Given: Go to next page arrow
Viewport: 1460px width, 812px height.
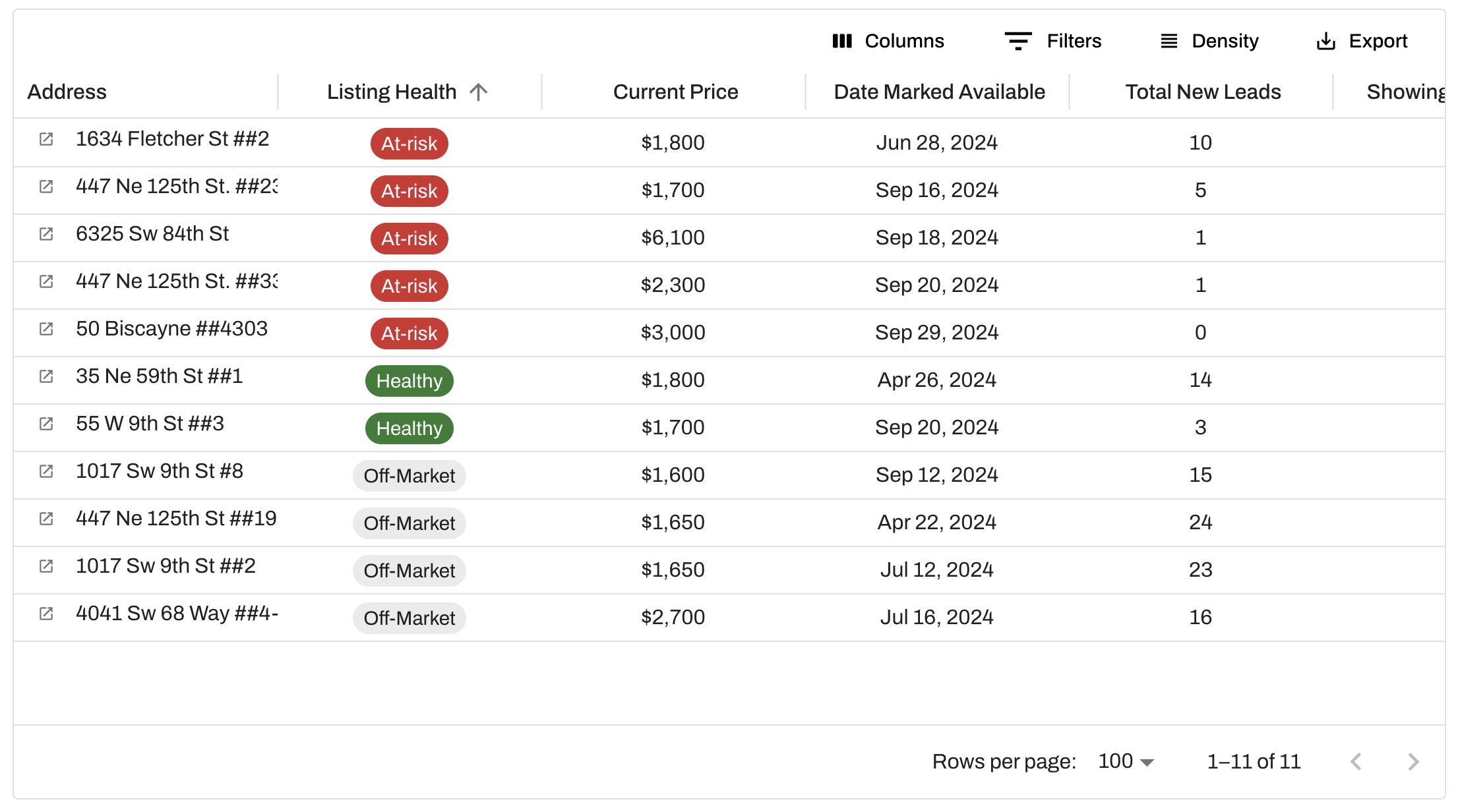Looking at the screenshot, I should (x=1413, y=761).
